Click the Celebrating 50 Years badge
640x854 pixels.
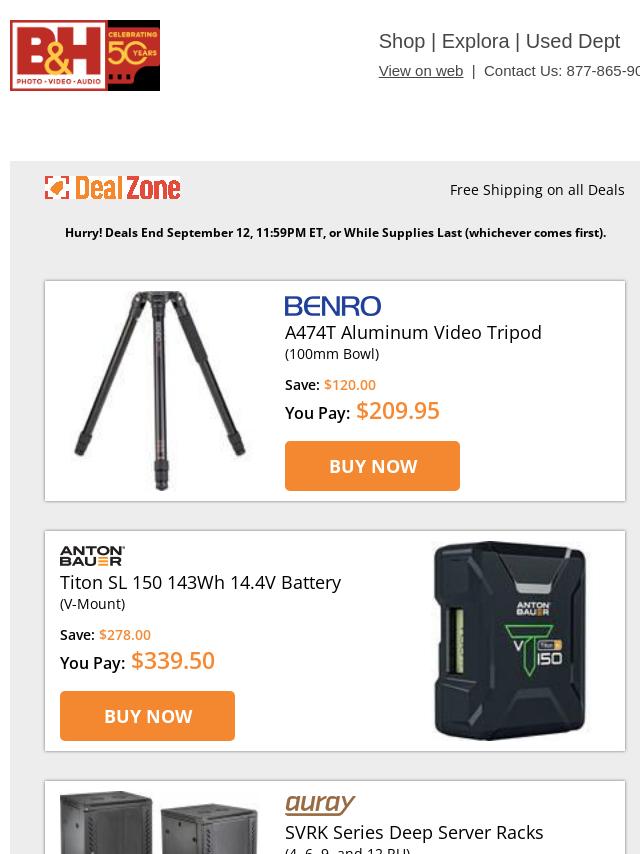point(133,56)
